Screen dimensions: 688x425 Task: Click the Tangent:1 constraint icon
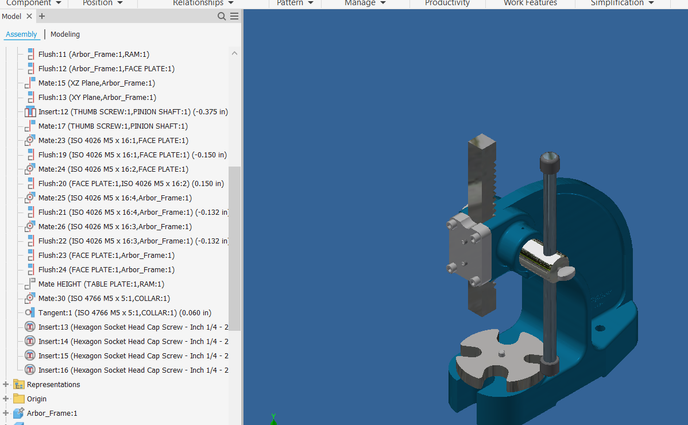(x=30, y=313)
